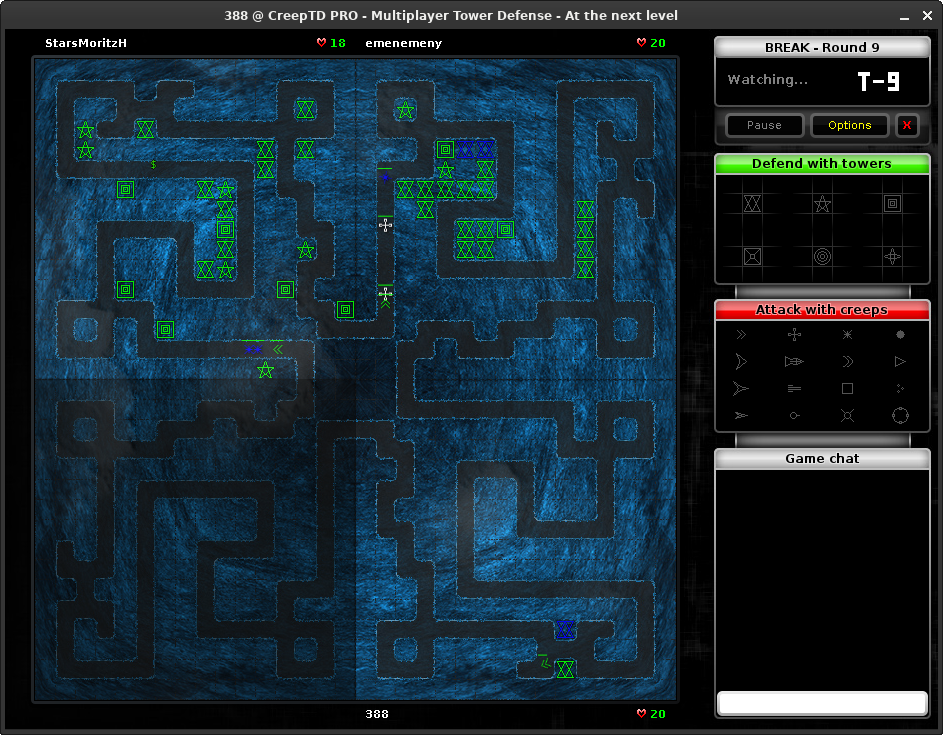Switch to player StarsMoritzH's view
This screenshot has width=943, height=735.
pyautogui.click(x=84, y=42)
